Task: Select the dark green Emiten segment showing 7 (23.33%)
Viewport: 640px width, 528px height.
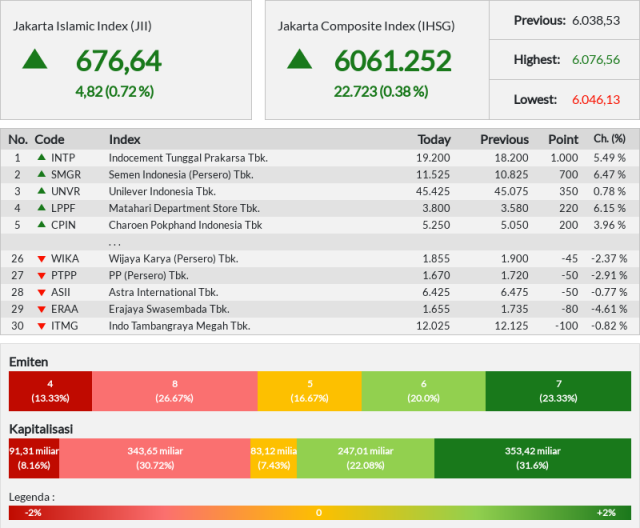Action: [558, 391]
